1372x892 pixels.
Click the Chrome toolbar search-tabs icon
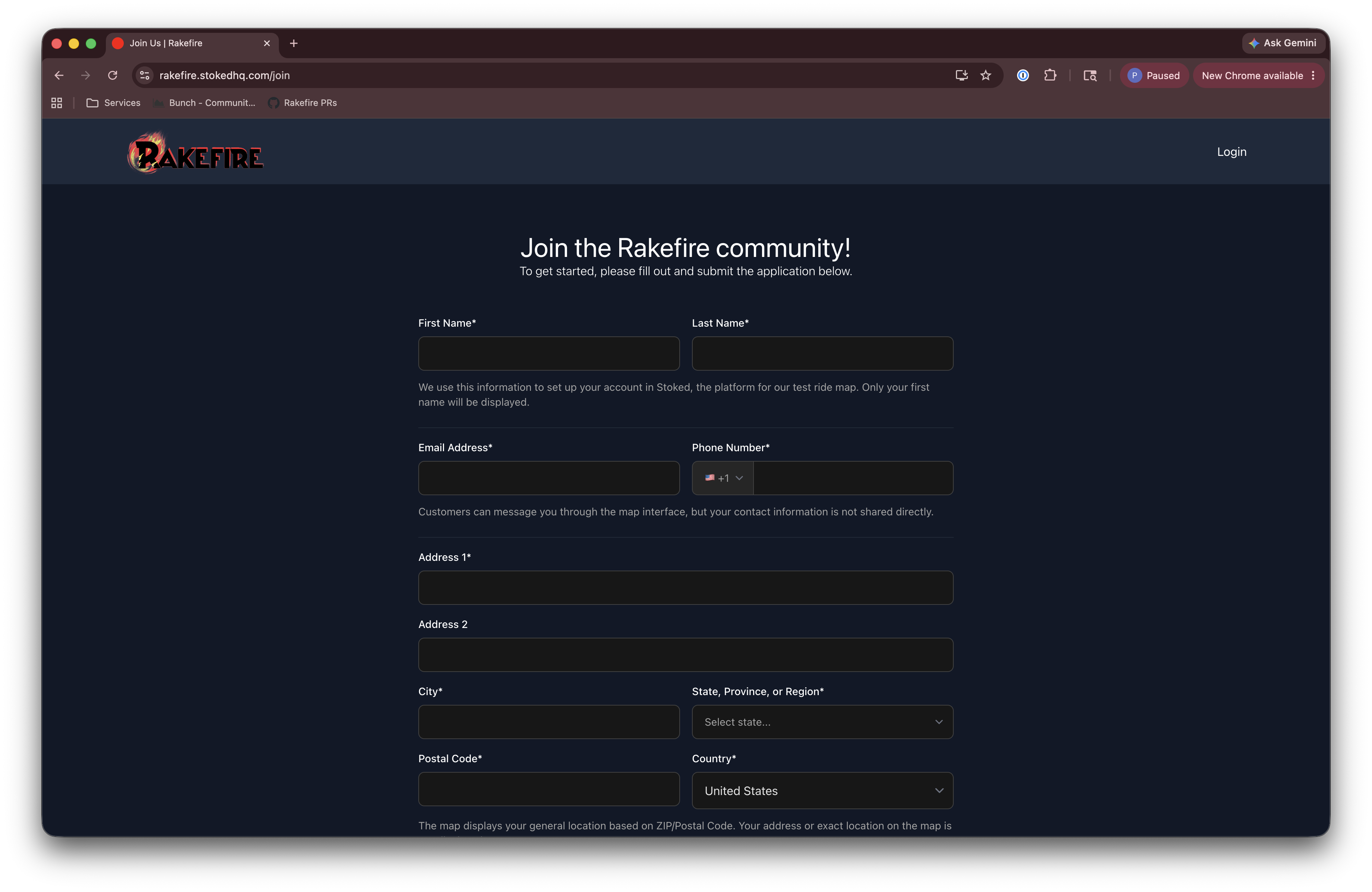coord(1089,76)
